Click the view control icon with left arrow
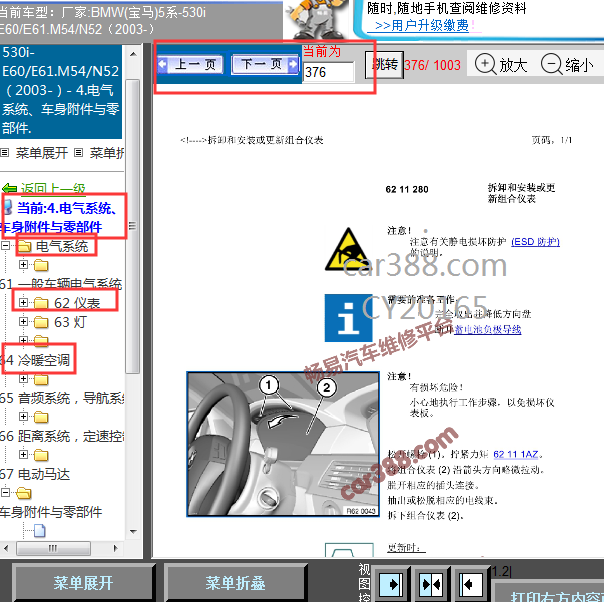The image size is (604, 602). pos(471,584)
